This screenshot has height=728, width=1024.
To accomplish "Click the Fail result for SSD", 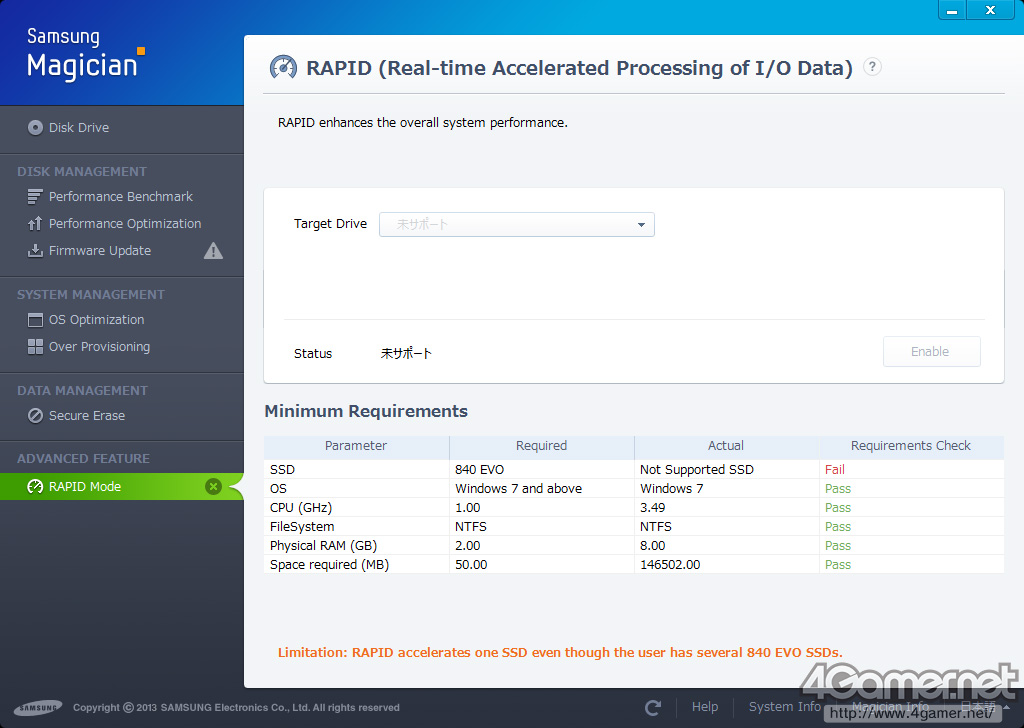I will pyautogui.click(x=835, y=469).
